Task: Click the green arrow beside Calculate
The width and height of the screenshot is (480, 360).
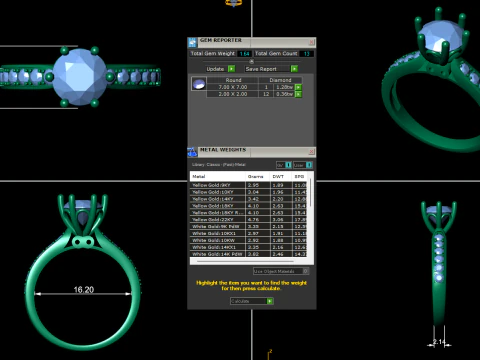Action: coord(270,301)
